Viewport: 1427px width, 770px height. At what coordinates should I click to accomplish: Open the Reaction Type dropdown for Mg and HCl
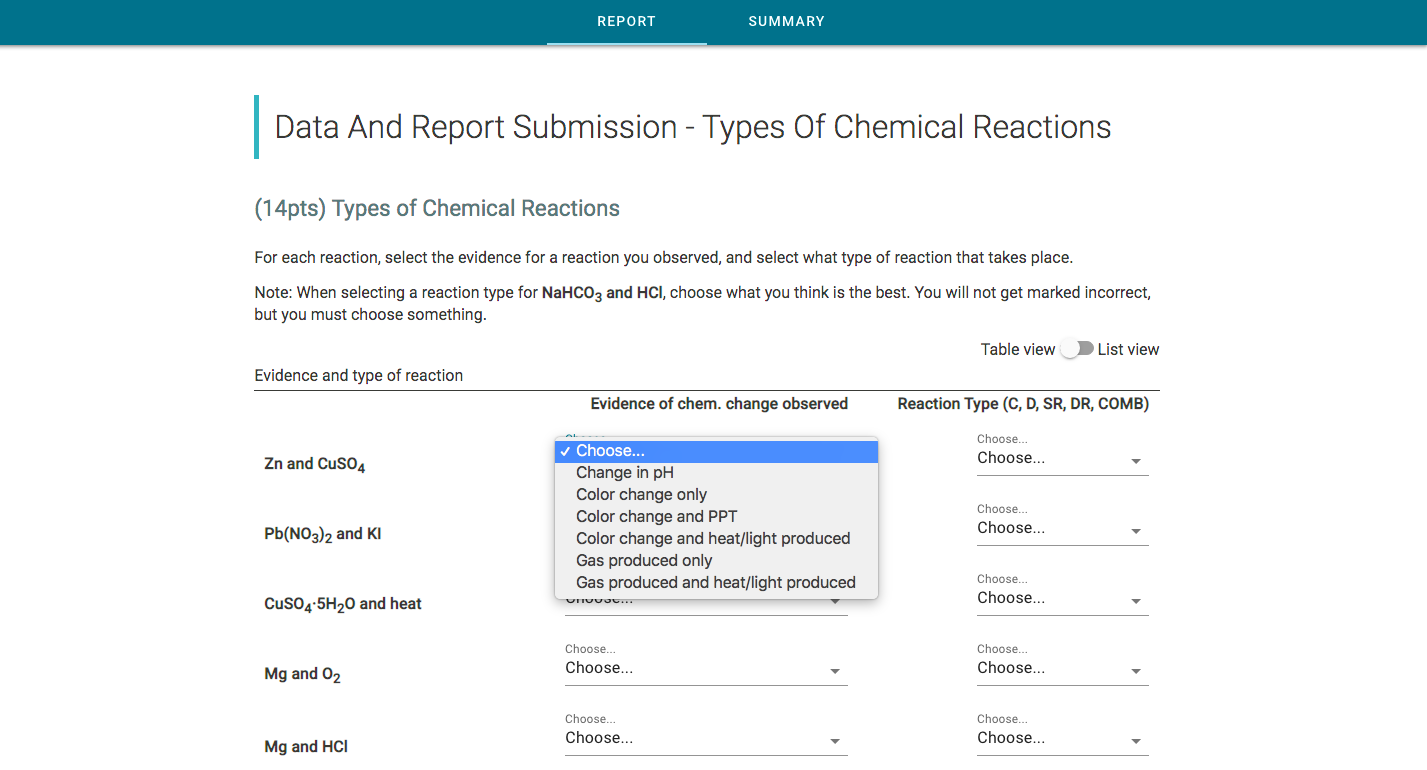[1062, 738]
